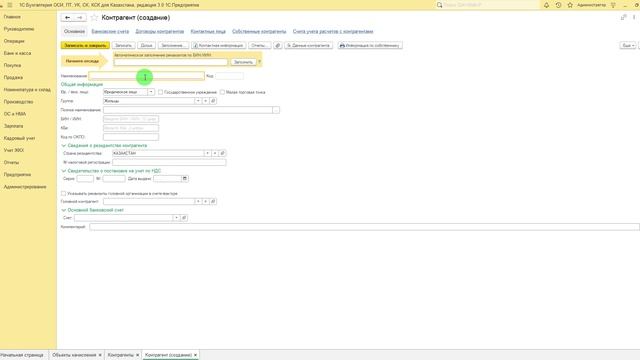
Task: Click ellipsis button of Полное наименование field
Action: pyautogui.click(x=276, y=110)
